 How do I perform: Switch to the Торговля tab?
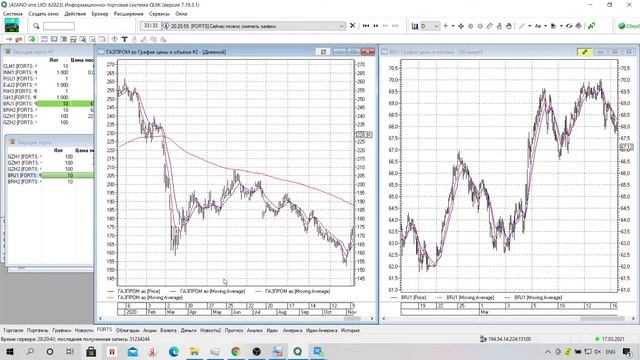pos(13,330)
